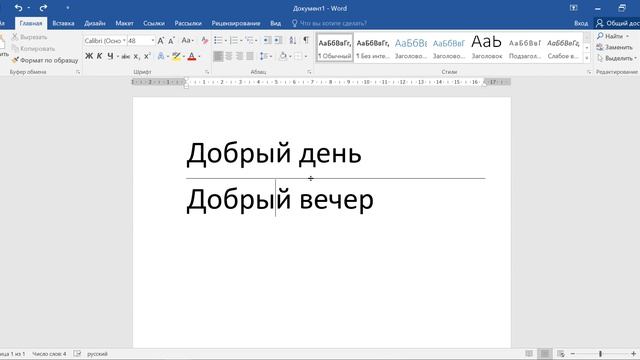Screen dimensions: 640x360
Task: Toggle justify alignment
Action: click(250, 56)
